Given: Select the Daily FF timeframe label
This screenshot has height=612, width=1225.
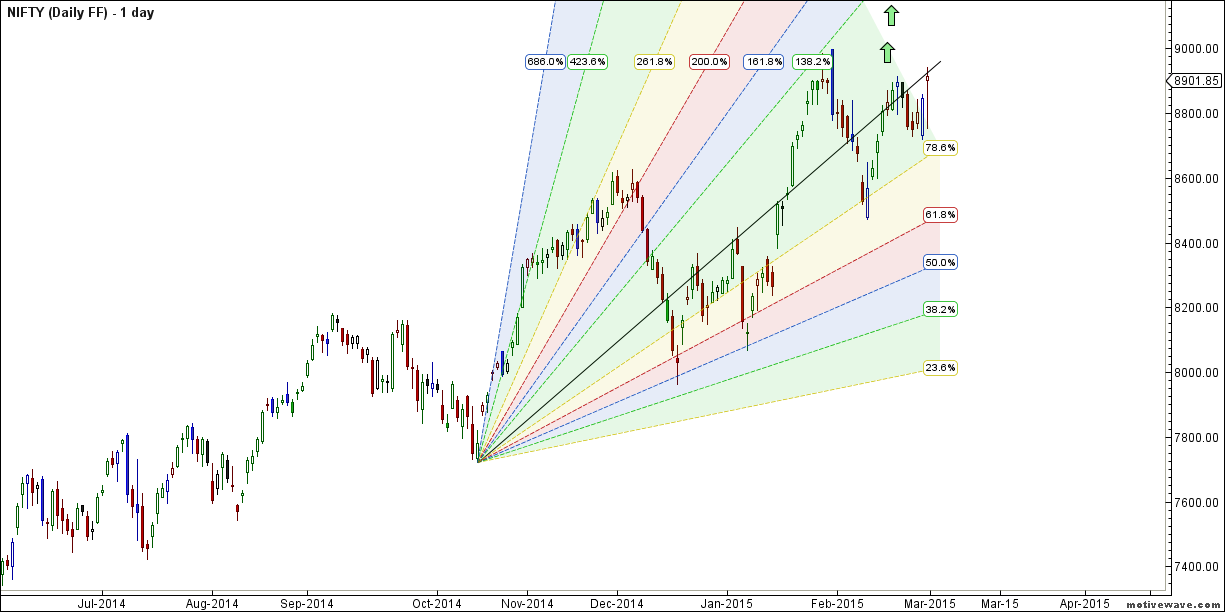Looking at the screenshot, I should (x=75, y=14).
